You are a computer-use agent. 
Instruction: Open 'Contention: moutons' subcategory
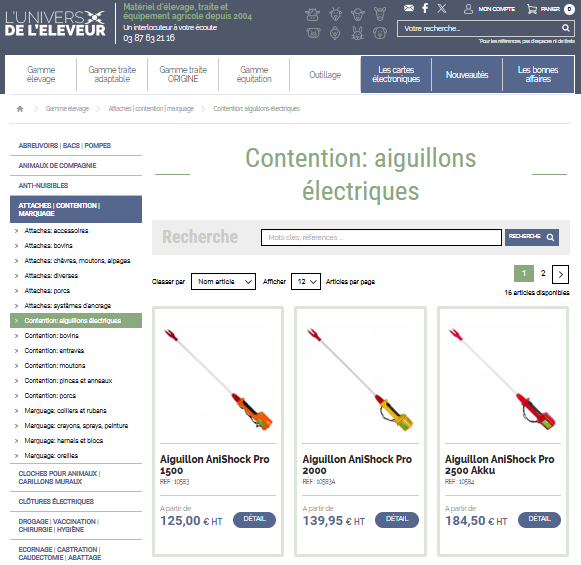click(x=54, y=366)
